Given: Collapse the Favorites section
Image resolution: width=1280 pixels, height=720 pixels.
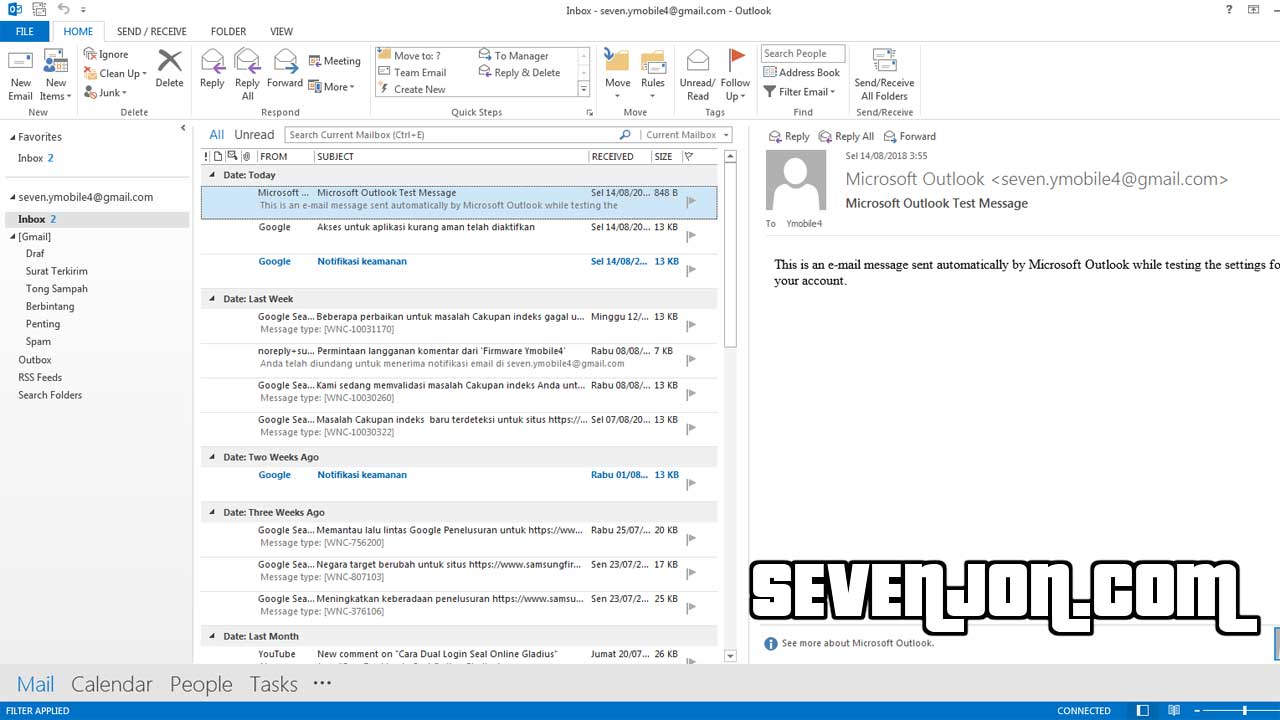Looking at the screenshot, I should (x=12, y=137).
